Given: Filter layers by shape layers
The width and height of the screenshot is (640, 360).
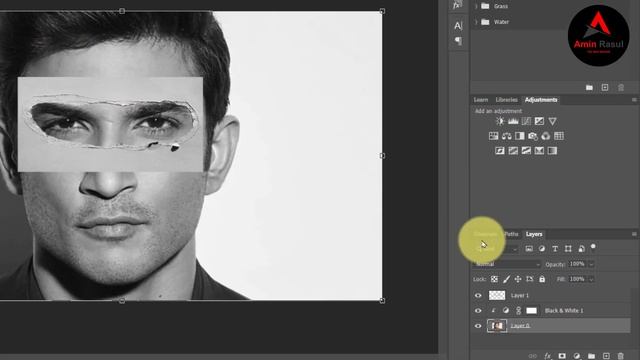Looking at the screenshot, I should pyautogui.click(x=568, y=249).
